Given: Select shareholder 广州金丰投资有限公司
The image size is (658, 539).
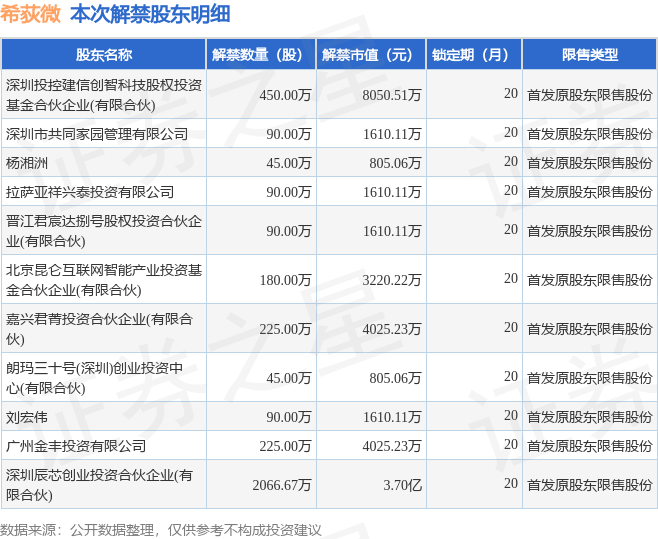Looking at the screenshot, I should [x=76, y=446].
